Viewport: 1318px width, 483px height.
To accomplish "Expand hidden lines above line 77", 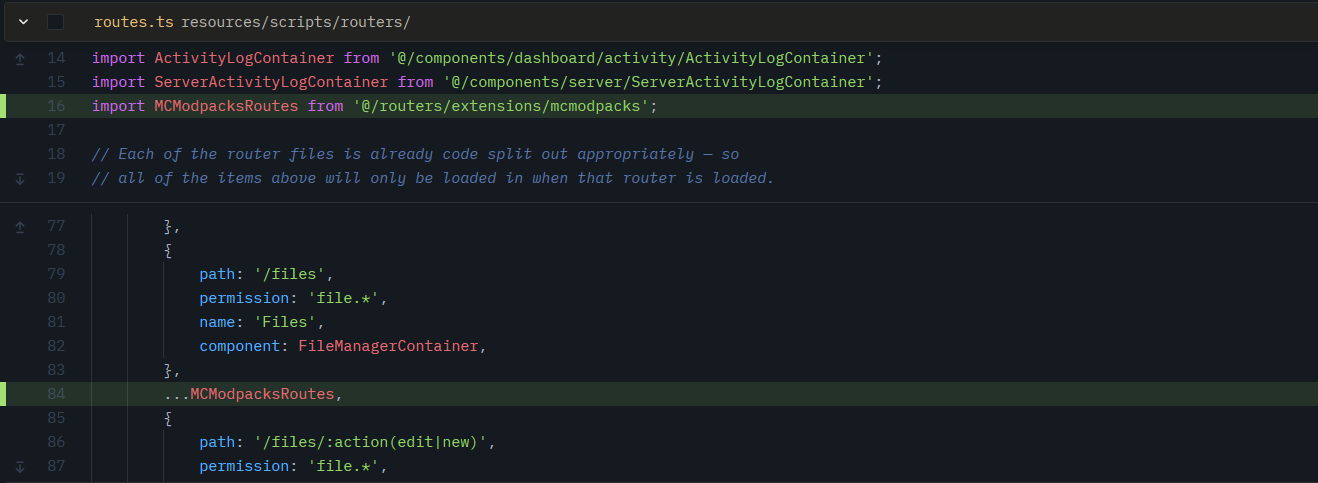I will click(x=20, y=227).
